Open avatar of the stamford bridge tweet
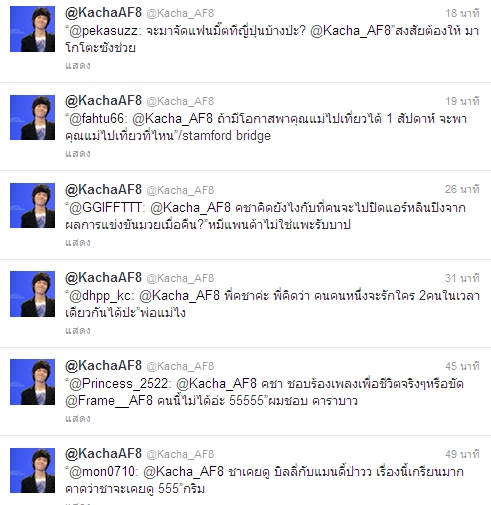Viewport: 491px width, 505px height. [32, 117]
